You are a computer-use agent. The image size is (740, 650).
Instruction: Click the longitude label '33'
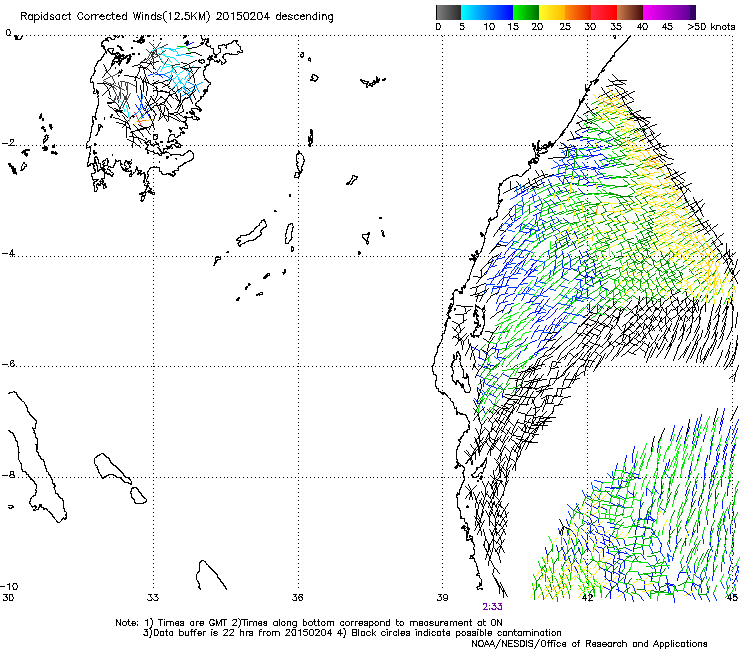pos(153,598)
